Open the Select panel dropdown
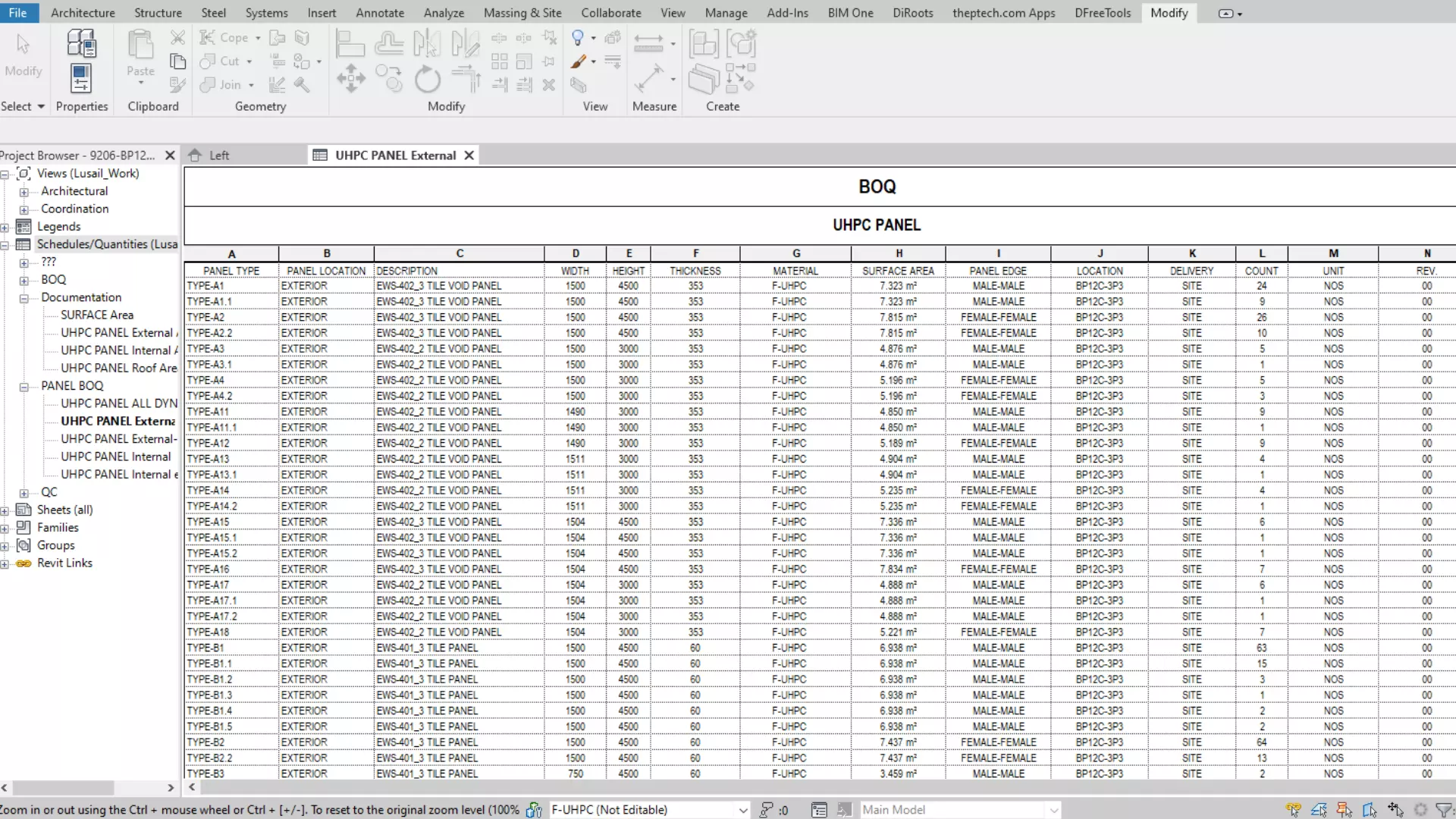This screenshot has width=1456, height=819. (x=23, y=106)
